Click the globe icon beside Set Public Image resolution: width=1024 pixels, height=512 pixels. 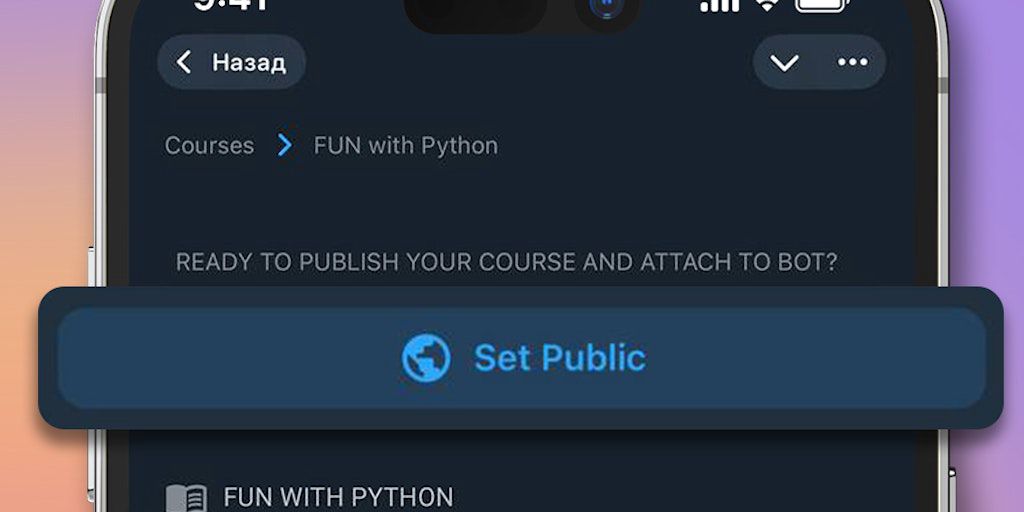[x=427, y=358]
